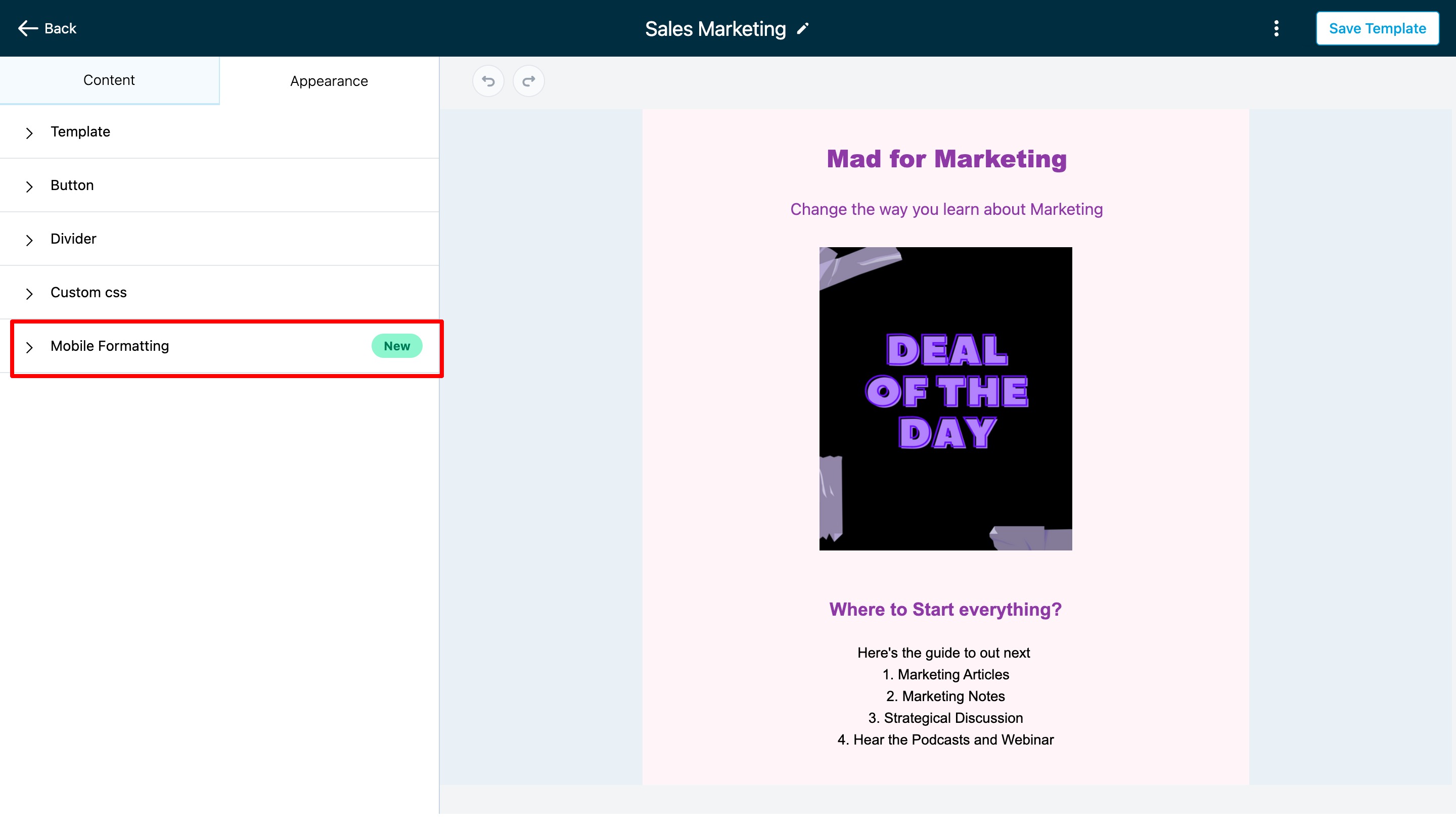Click the Back arrow icon
Screen dimensions: 1456x830
tap(27, 28)
